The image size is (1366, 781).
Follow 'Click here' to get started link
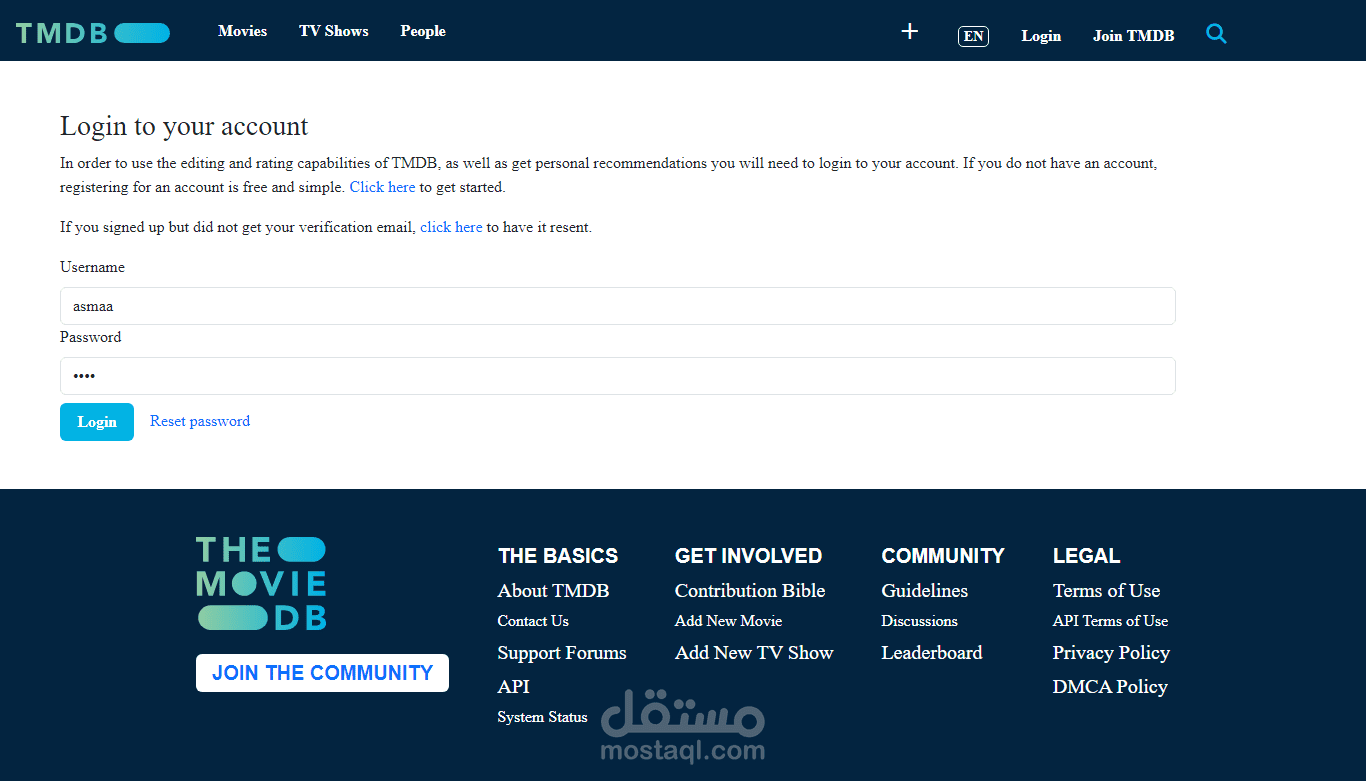tap(382, 187)
